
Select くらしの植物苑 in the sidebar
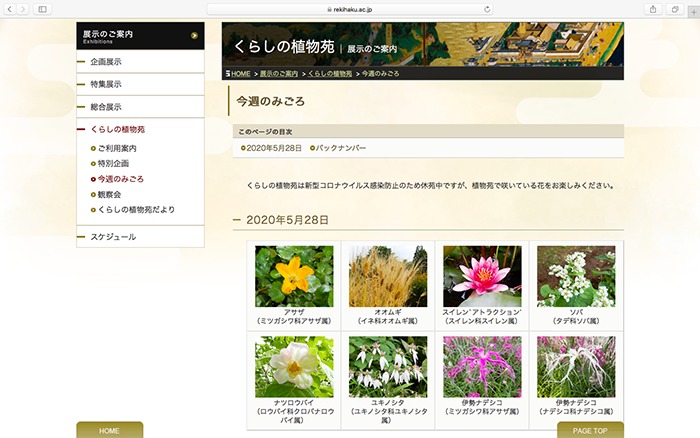(118, 129)
